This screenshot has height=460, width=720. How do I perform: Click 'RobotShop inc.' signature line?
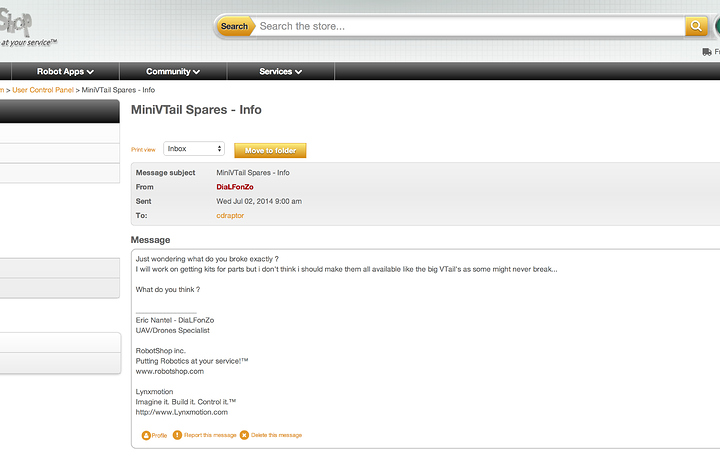pos(160,350)
